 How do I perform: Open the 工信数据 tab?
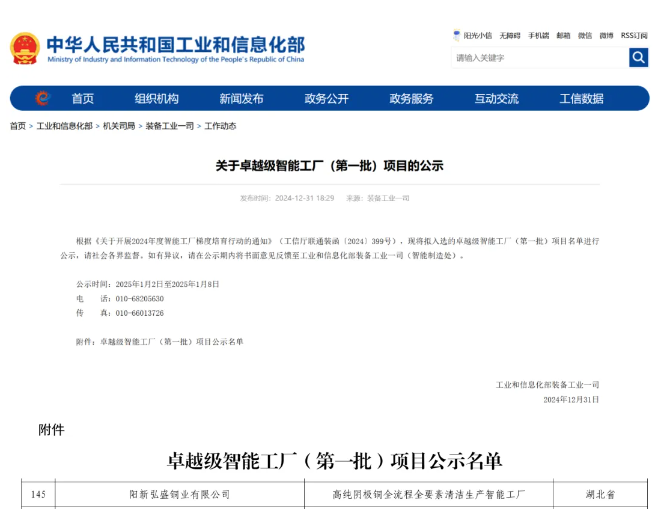tap(582, 98)
